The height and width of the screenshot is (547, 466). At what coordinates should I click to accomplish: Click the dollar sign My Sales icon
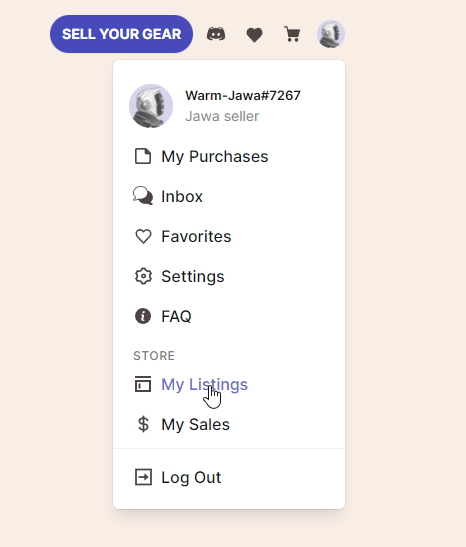143,424
